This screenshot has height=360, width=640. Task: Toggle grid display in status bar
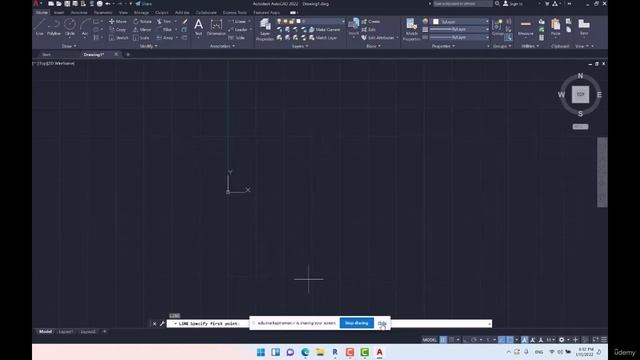[443, 340]
